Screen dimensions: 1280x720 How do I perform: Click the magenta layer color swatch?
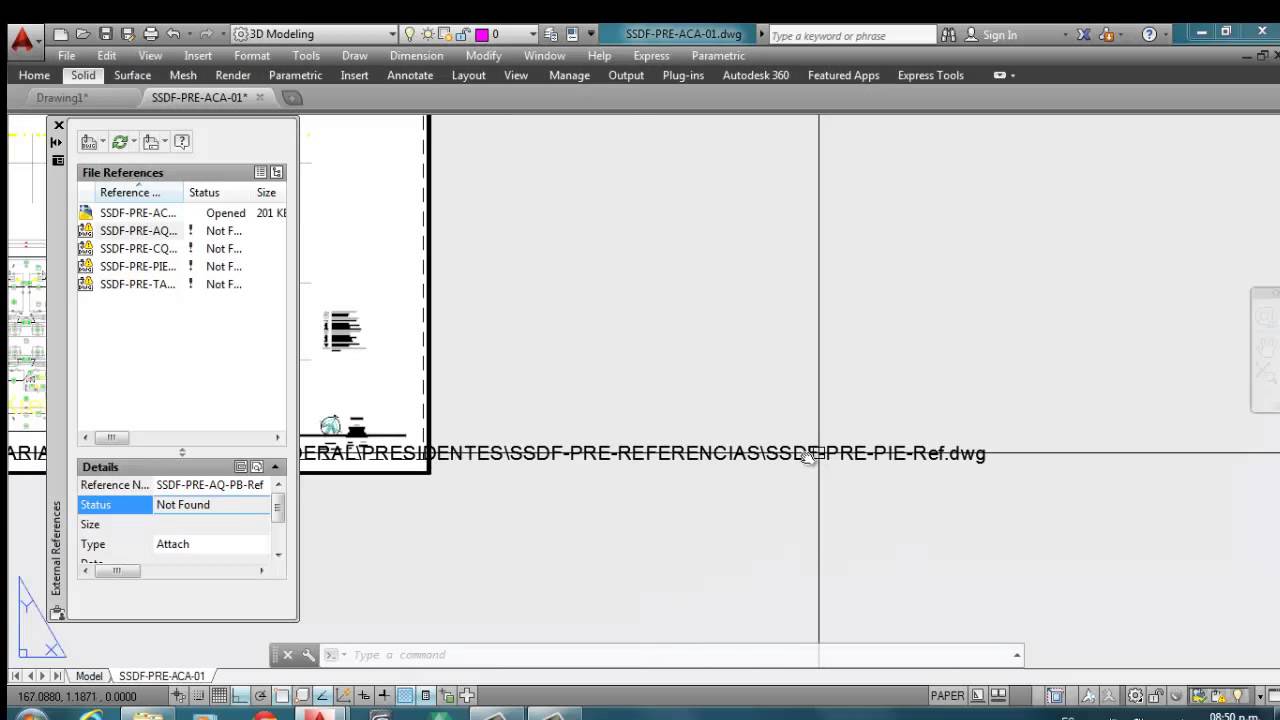click(481, 35)
